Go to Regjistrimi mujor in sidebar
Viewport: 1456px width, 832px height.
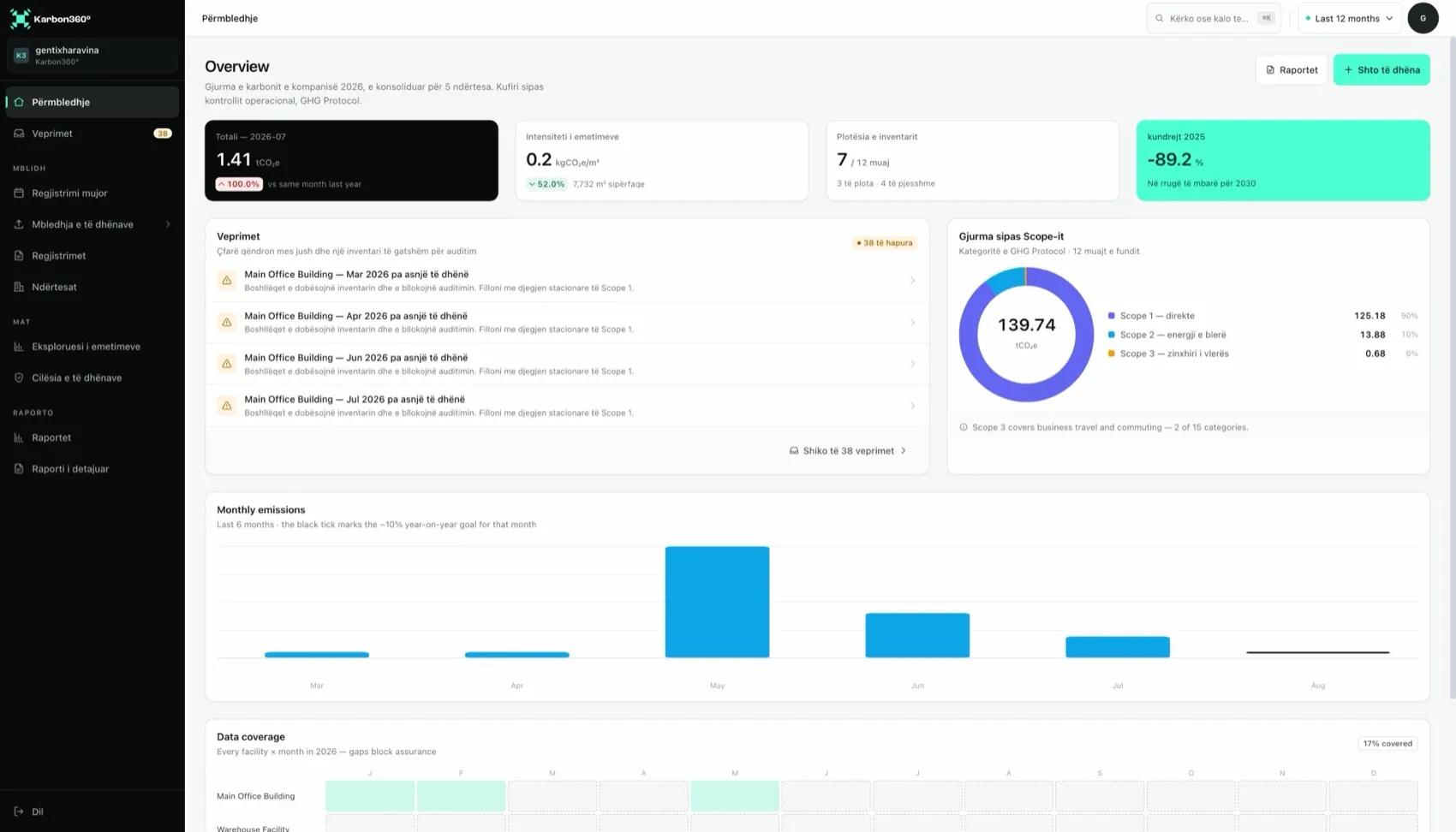point(92,193)
